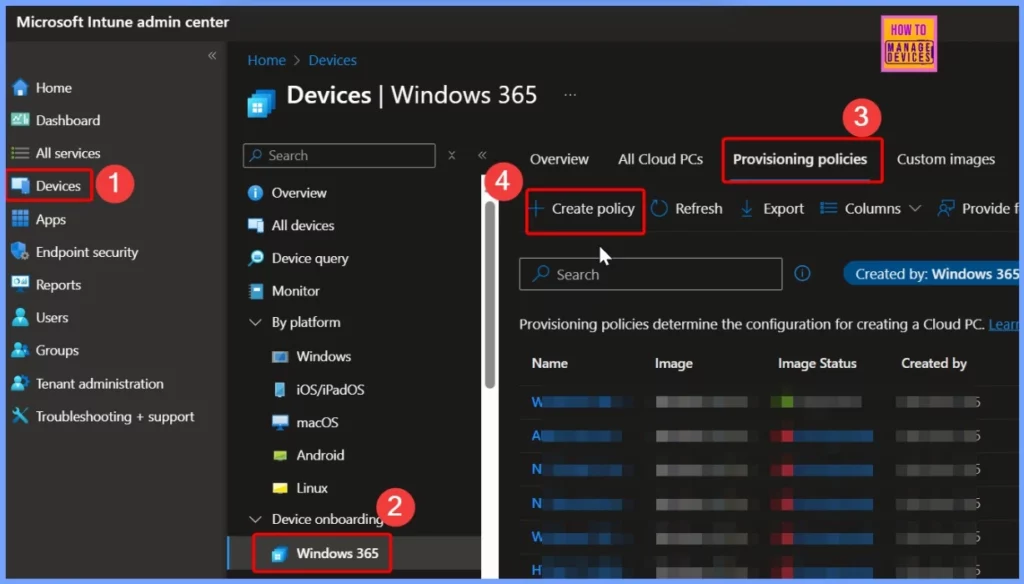Select the Devices icon in sidebar

pos(20,186)
